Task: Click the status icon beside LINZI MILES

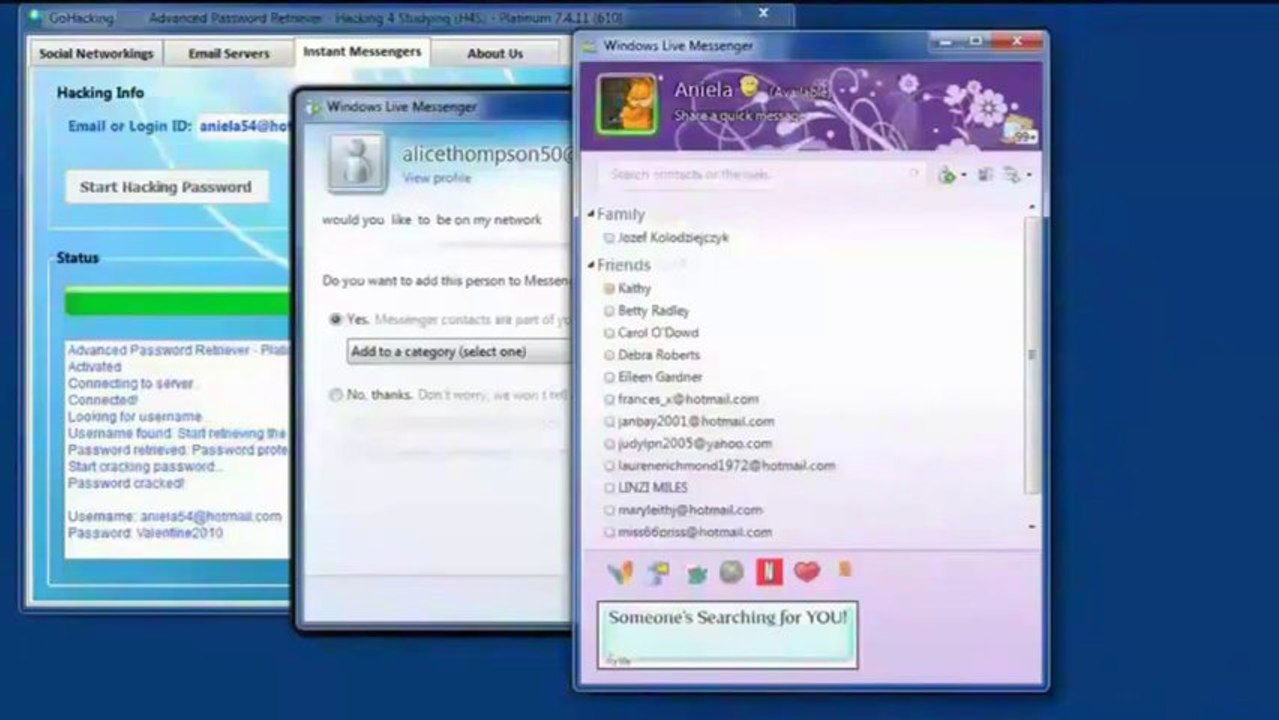Action: coord(609,488)
